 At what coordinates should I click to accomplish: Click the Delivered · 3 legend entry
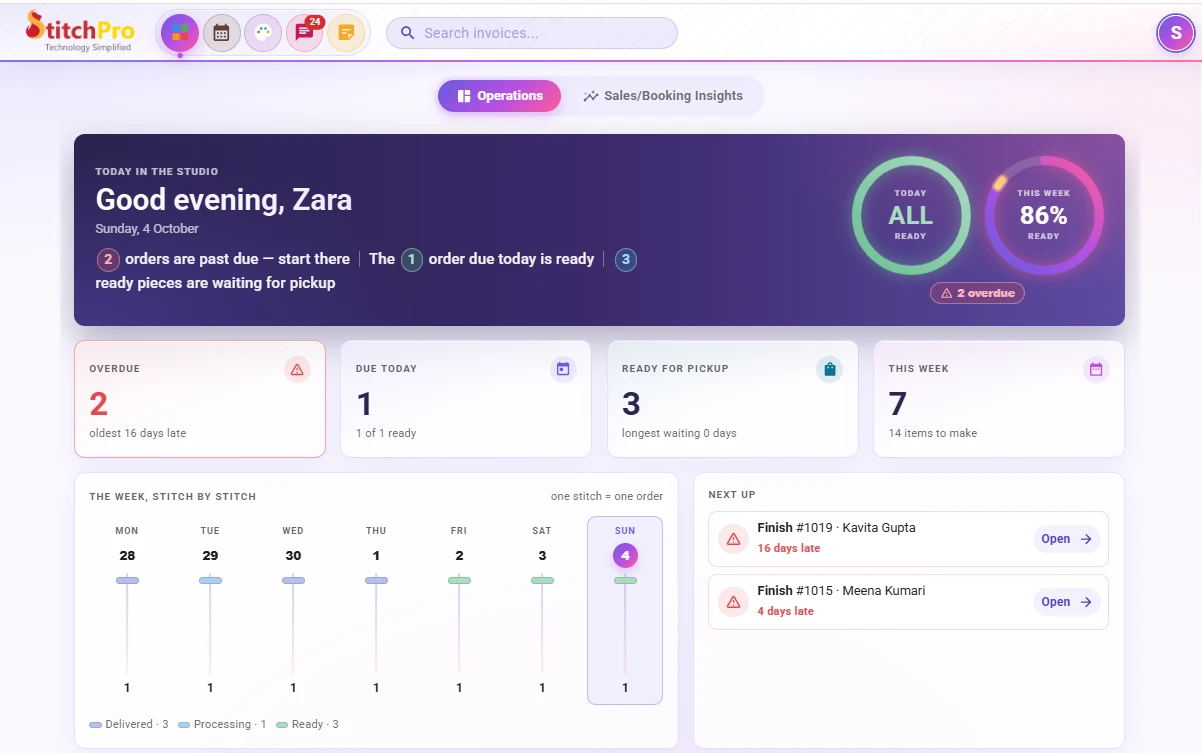coord(129,724)
